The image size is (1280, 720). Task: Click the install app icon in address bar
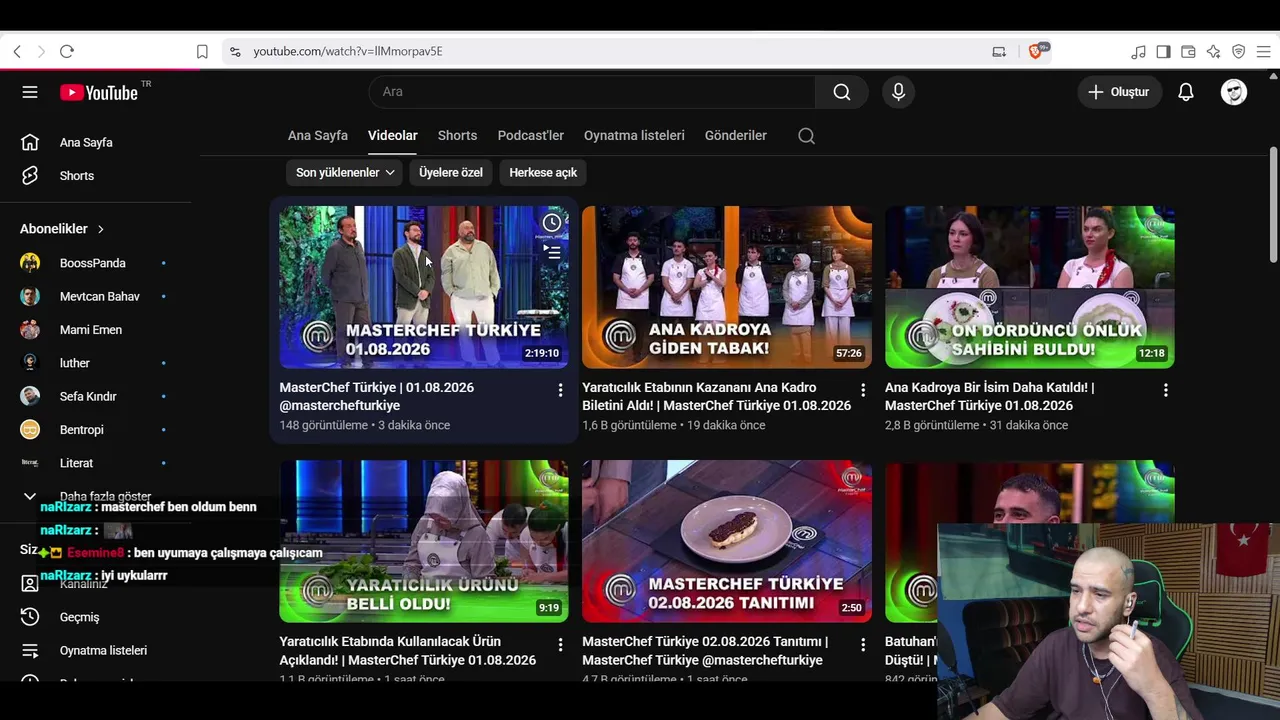coord(999,52)
